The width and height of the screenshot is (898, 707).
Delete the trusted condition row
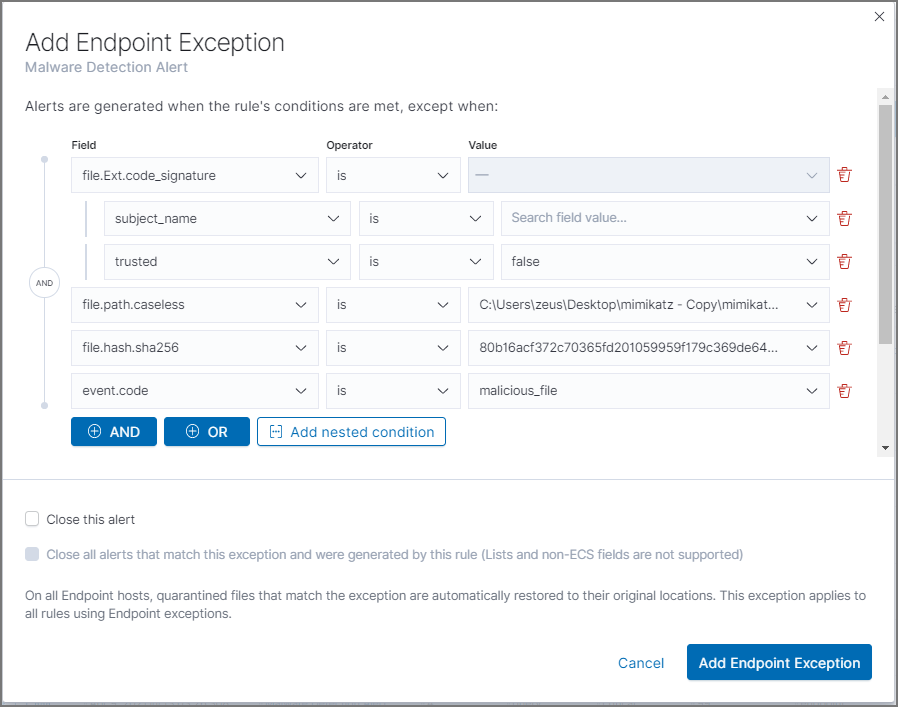845,261
